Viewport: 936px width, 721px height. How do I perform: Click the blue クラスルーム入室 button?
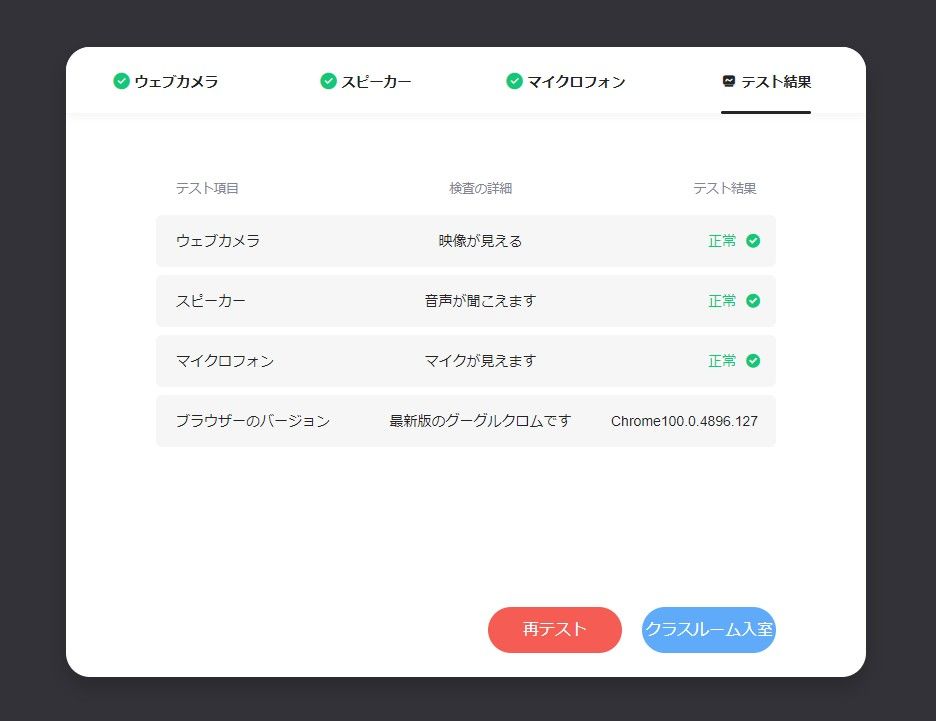[x=708, y=630]
